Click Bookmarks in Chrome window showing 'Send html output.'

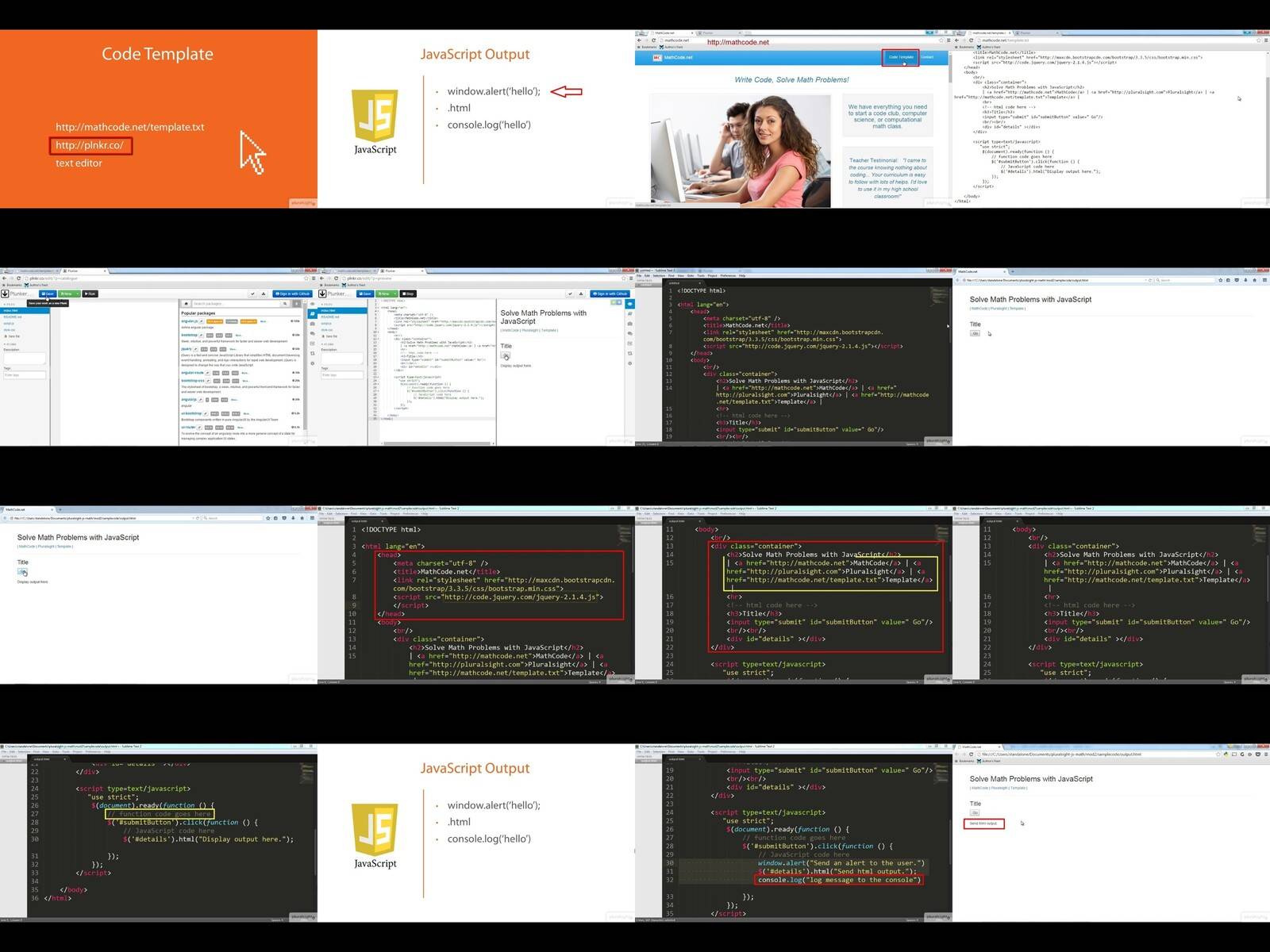965,761
